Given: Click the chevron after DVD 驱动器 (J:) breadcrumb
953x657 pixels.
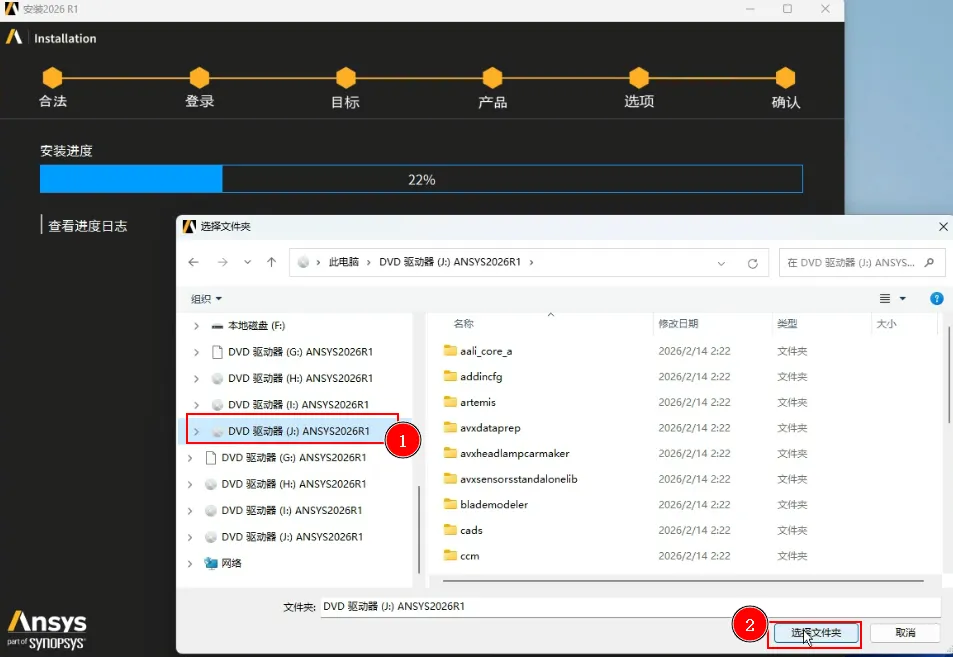Looking at the screenshot, I should (531, 262).
